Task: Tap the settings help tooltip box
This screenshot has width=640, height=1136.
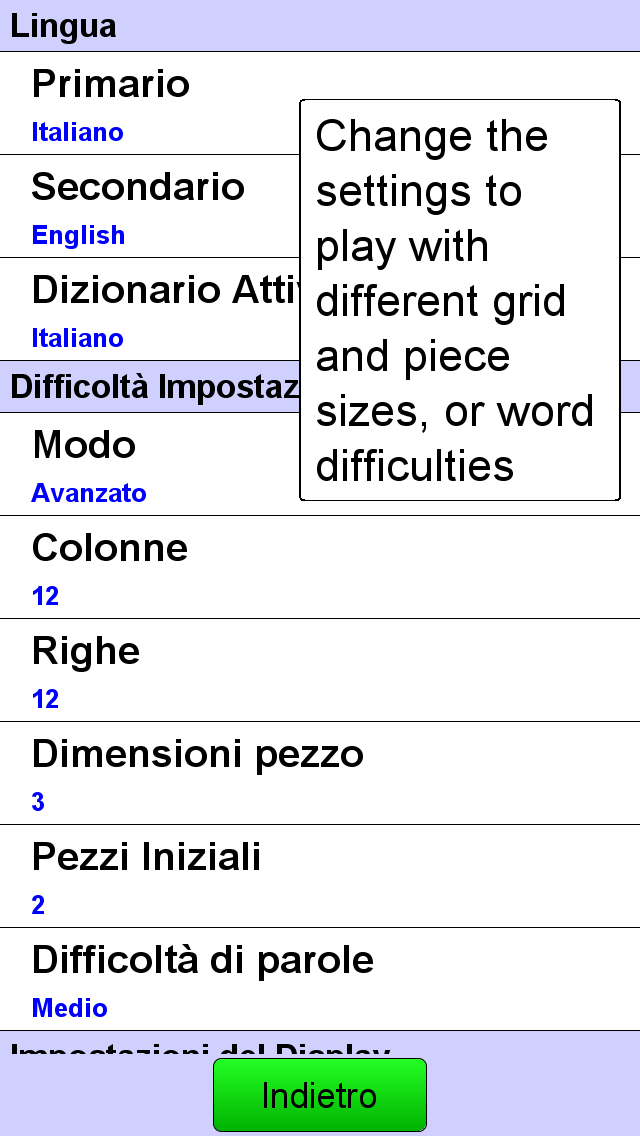Action: (x=460, y=300)
